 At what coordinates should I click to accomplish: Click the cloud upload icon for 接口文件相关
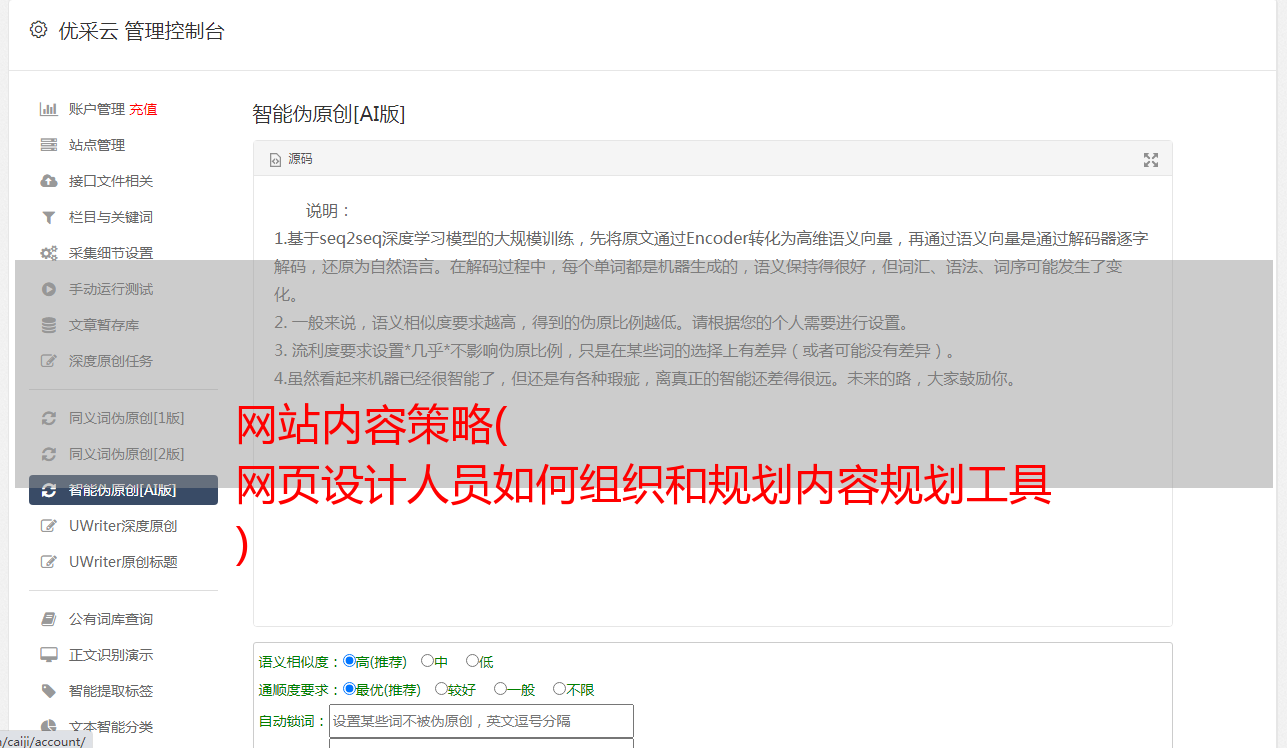48,181
